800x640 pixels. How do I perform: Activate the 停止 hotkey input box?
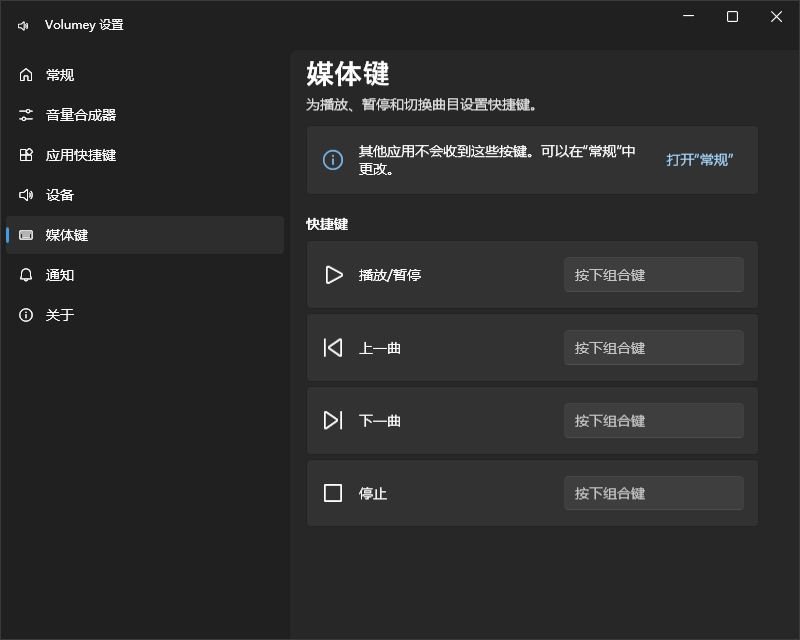tap(654, 493)
